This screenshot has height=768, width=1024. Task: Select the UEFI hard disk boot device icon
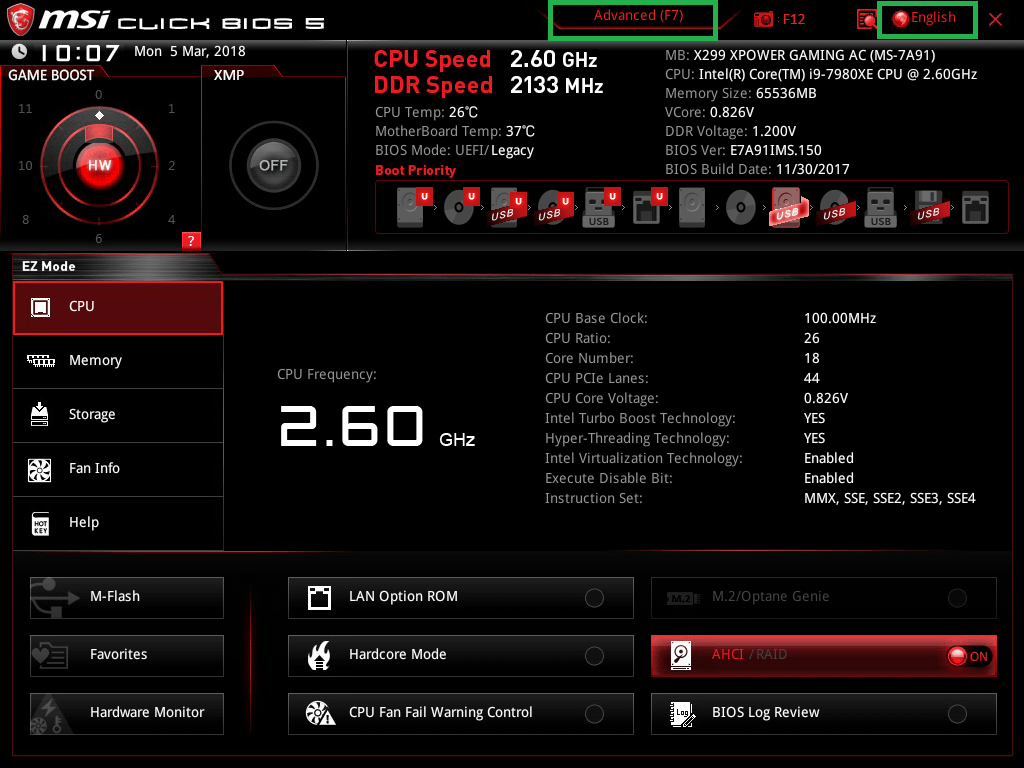click(413, 207)
